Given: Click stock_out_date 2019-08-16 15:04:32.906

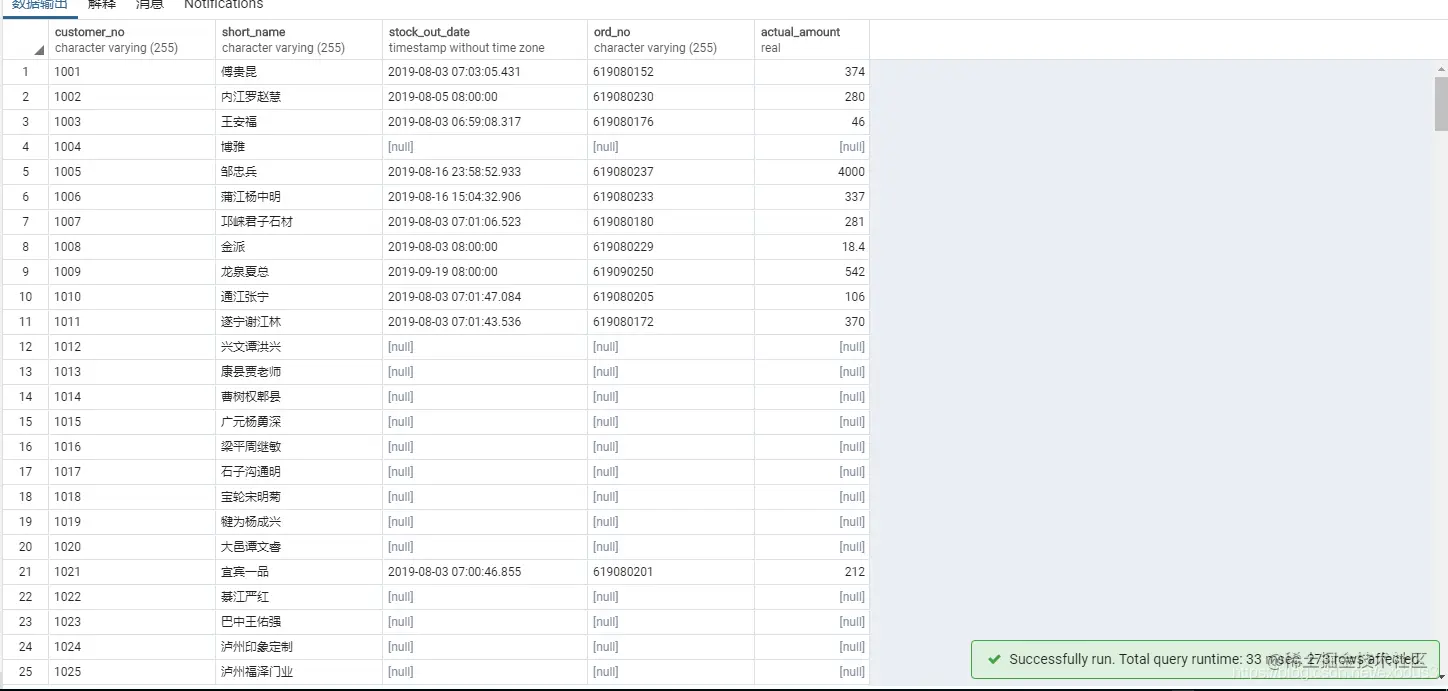Looking at the screenshot, I should pyautogui.click(x=485, y=197).
